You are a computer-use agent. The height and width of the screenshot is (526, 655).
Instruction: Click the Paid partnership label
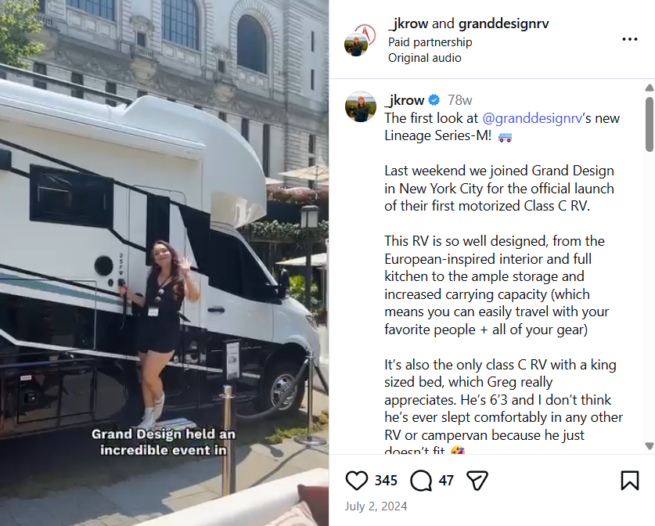[x=430, y=42]
